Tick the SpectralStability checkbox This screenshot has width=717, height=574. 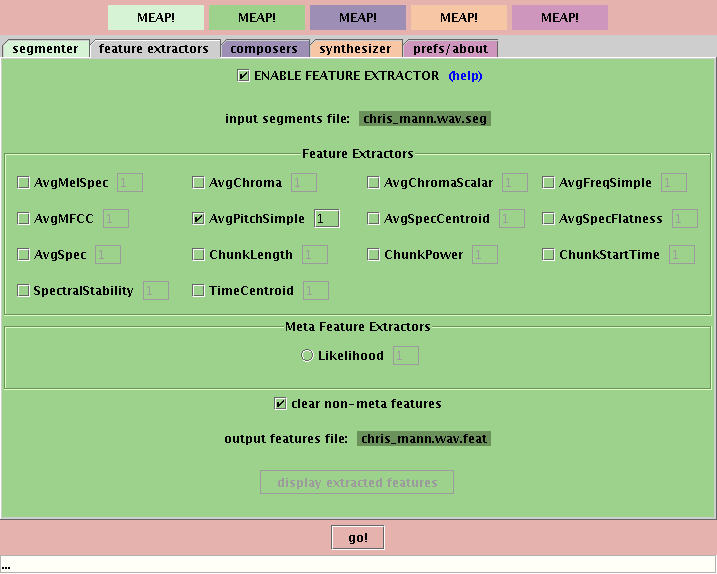coord(24,291)
